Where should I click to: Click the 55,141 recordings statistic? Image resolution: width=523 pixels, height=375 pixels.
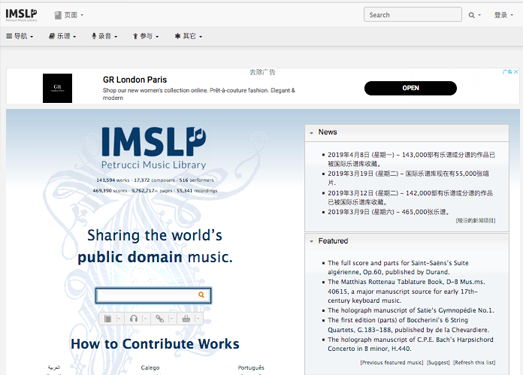[197, 191]
